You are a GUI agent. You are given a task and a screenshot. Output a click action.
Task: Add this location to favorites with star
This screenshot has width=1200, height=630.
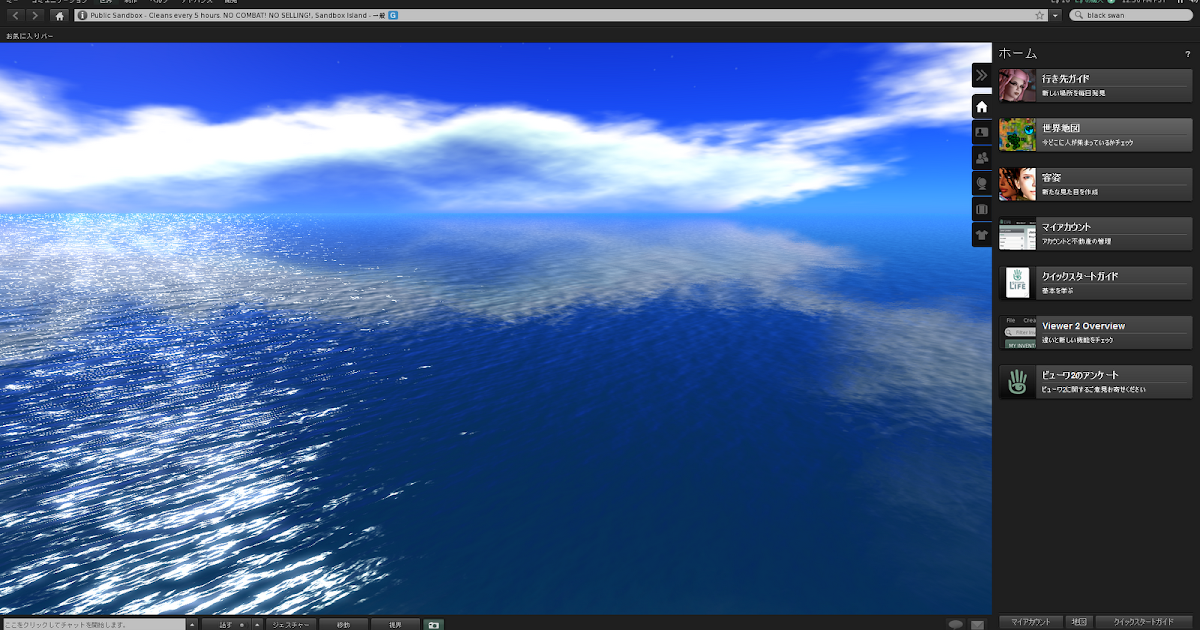[x=1040, y=16]
